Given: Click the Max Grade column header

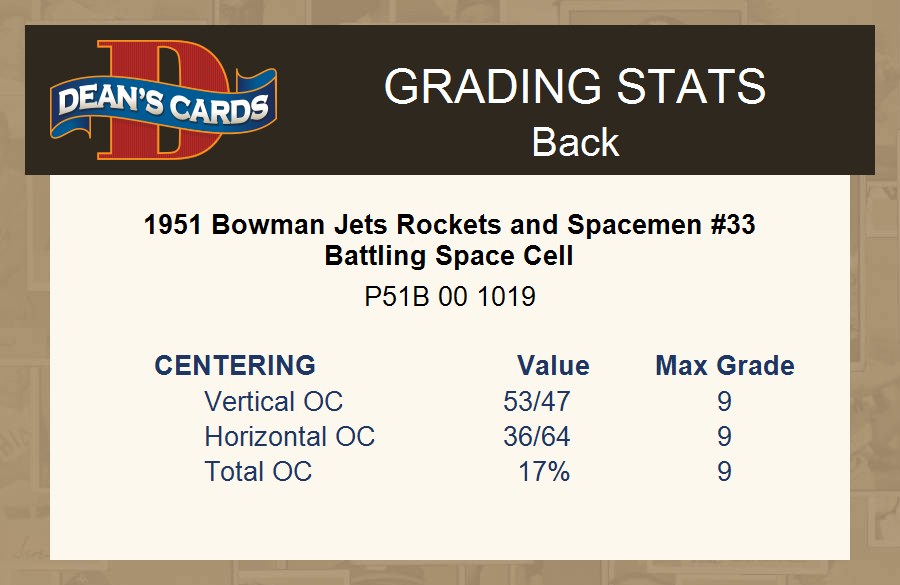Looking at the screenshot, I should tap(725, 366).
